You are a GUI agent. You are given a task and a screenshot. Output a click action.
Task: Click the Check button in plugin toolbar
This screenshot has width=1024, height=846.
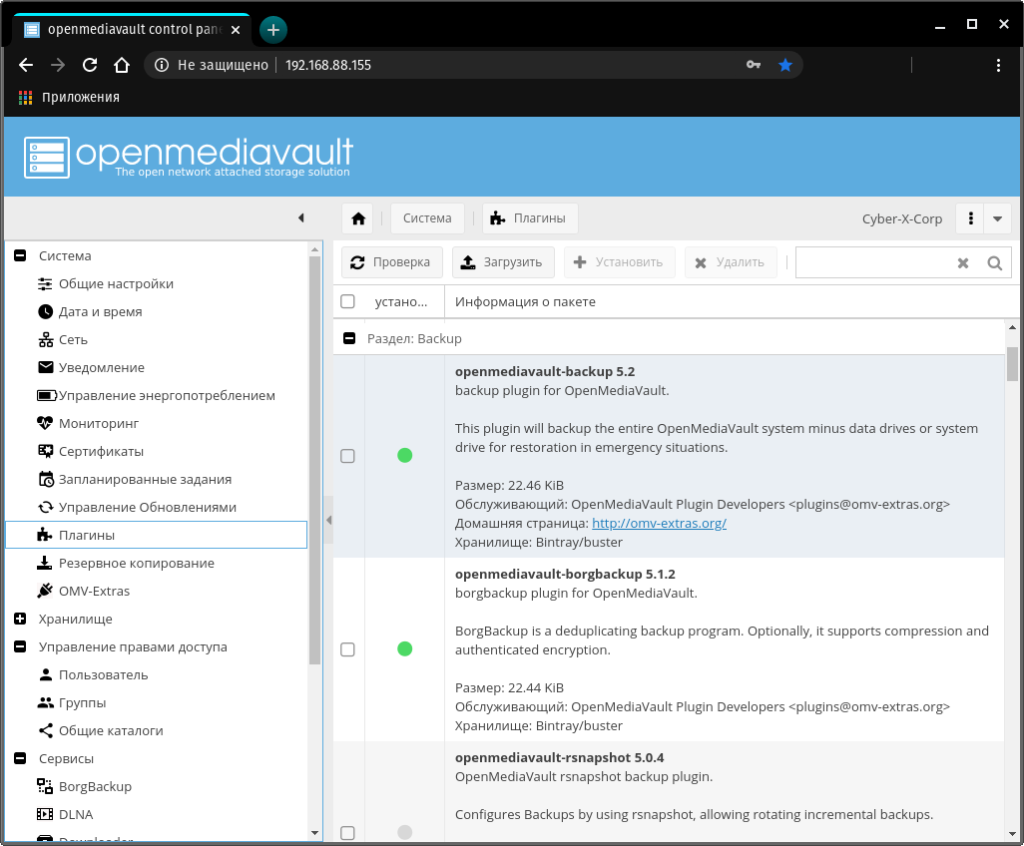pyautogui.click(x=392, y=263)
